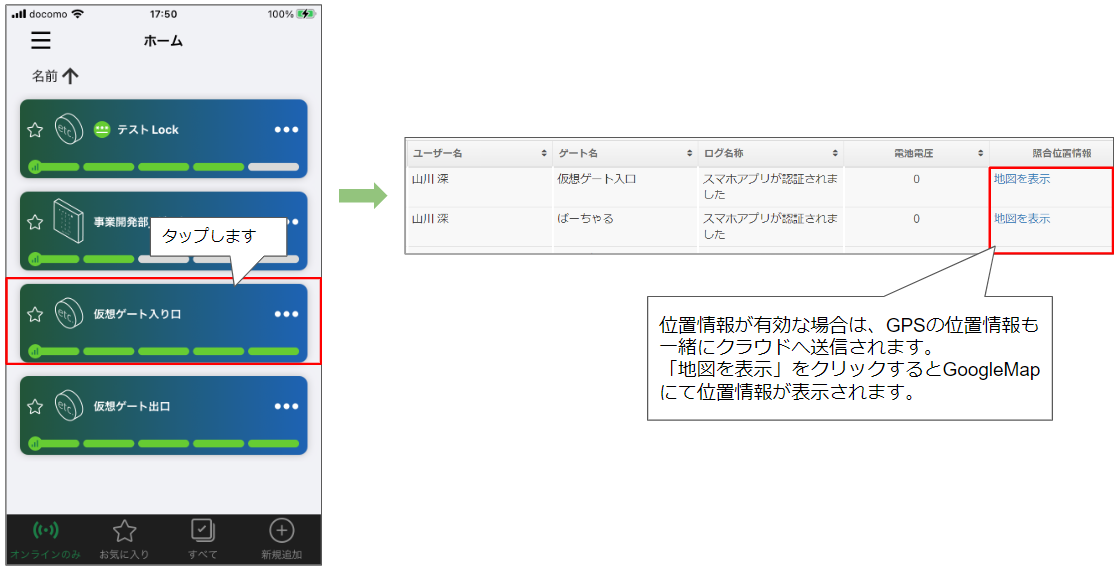Open more options for 仮想ゲート入り口
The image size is (1119, 573).
(286, 314)
